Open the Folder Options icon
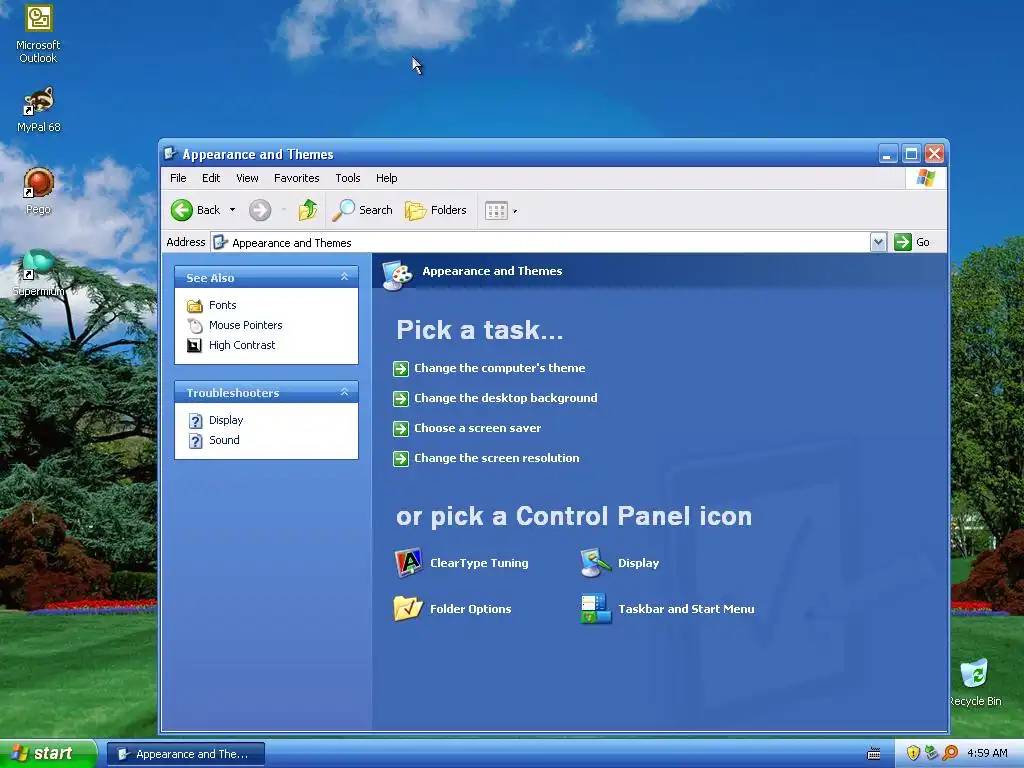Screen dimensions: 1024x768 coord(408,609)
